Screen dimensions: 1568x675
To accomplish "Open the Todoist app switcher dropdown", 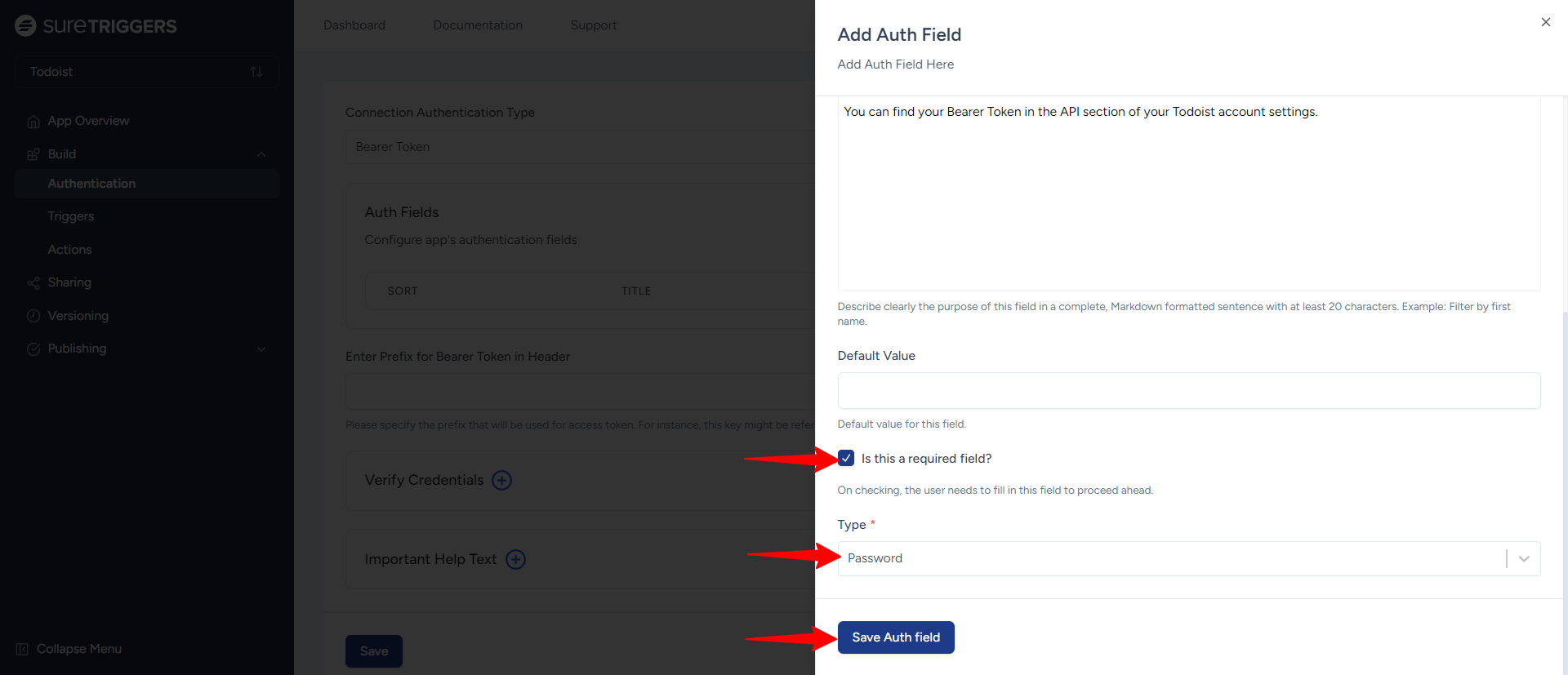I will point(147,72).
